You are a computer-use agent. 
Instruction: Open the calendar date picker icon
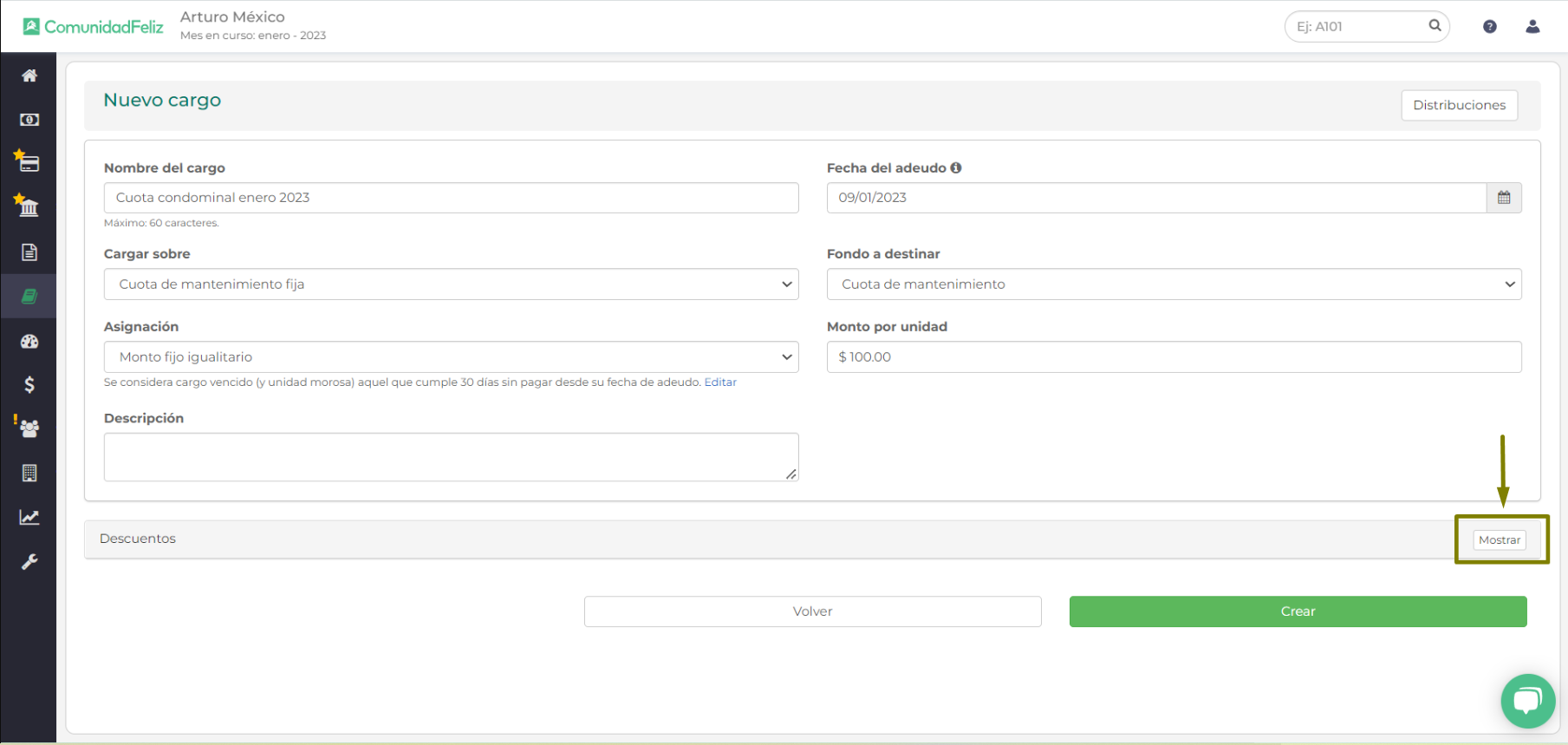[x=1504, y=198]
